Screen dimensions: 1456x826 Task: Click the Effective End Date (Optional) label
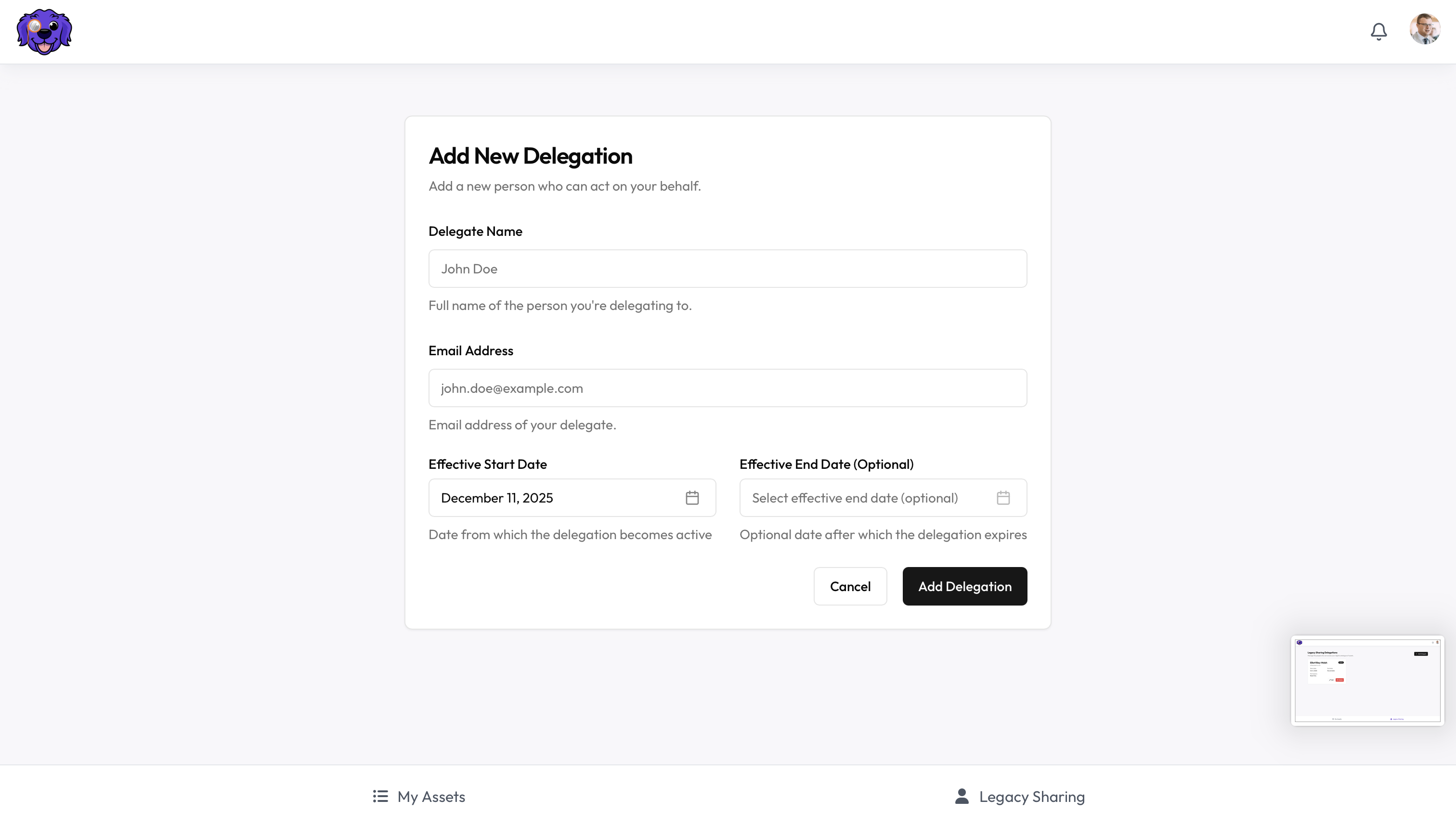tap(826, 464)
